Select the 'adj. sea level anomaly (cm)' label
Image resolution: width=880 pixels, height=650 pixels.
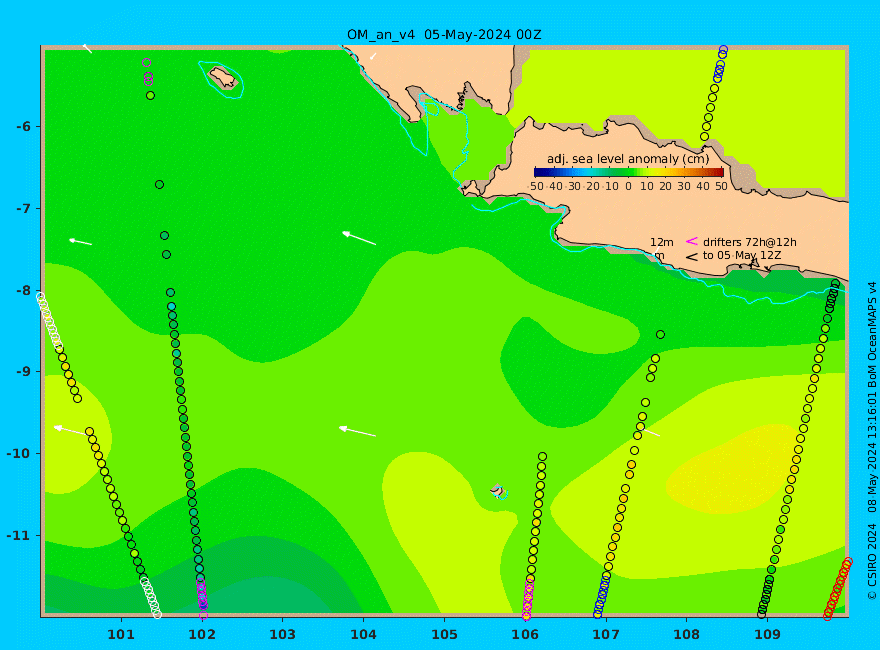(628, 159)
